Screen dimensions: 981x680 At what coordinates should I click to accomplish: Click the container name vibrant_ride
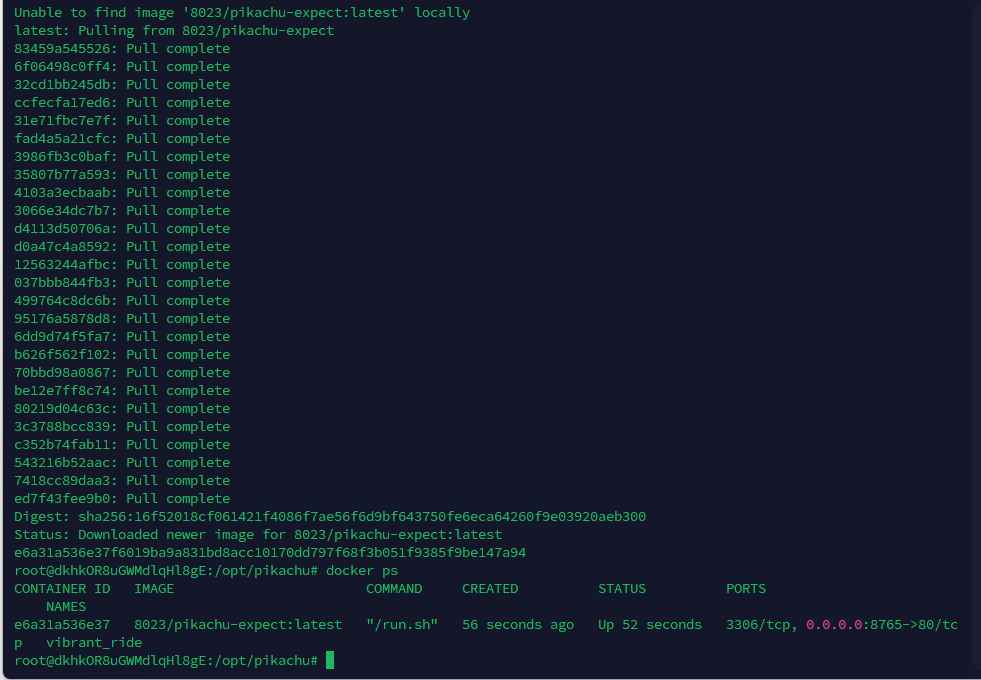pyautogui.click(x=94, y=643)
